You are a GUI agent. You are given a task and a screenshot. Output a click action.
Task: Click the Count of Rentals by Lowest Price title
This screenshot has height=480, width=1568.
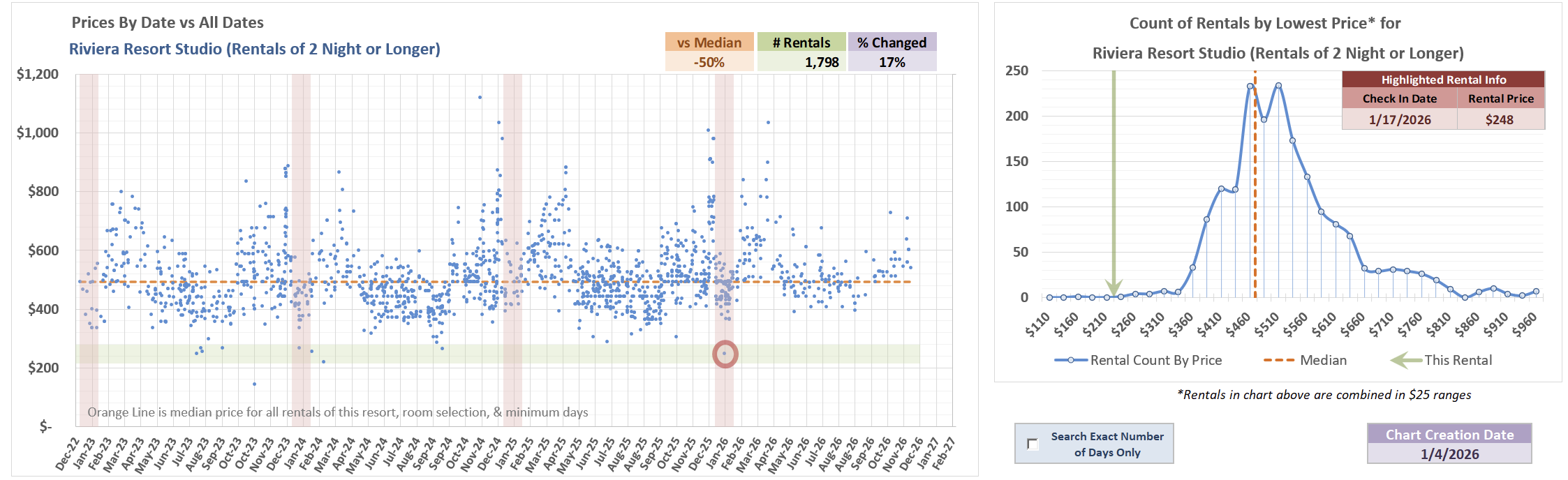pyautogui.click(x=1265, y=23)
